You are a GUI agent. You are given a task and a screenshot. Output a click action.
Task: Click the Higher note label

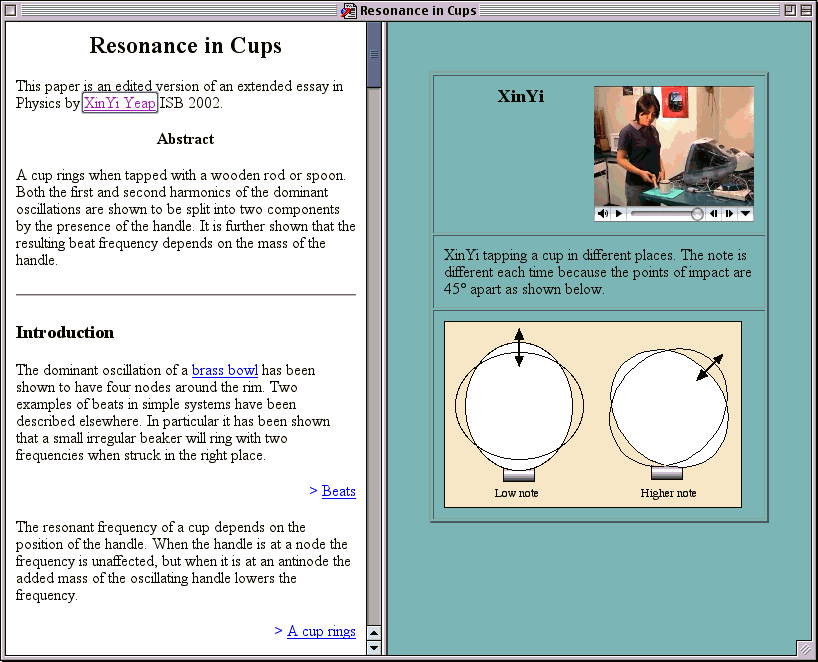(668, 493)
